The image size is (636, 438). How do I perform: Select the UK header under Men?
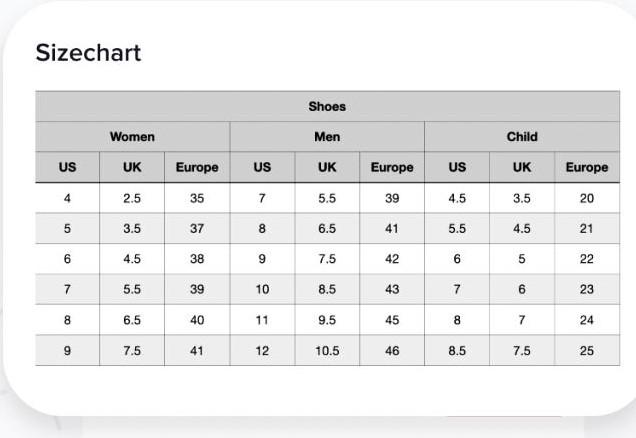pyautogui.click(x=327, y=167)
